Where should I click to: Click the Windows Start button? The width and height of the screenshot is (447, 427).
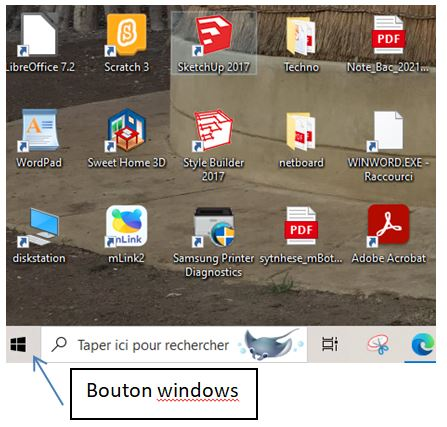(x=18, y=344)
